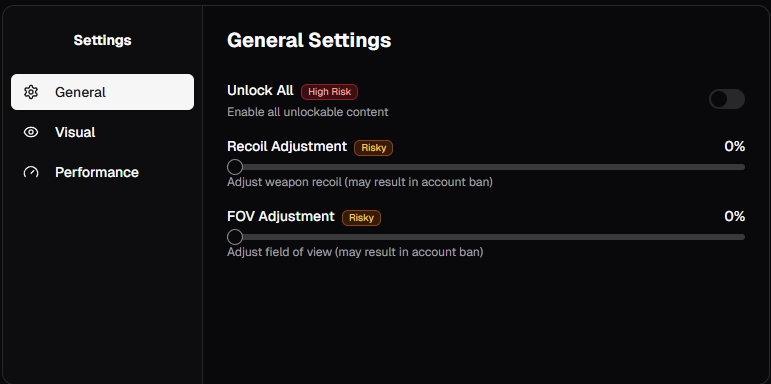Click the FOV Adjustment slider handle

coord(235,237)
